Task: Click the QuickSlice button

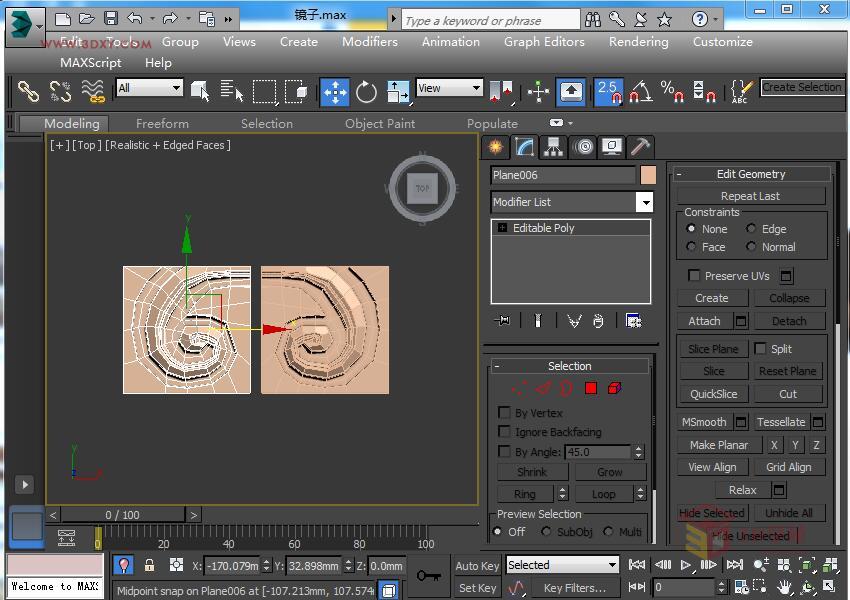Action: coord(712,393)
